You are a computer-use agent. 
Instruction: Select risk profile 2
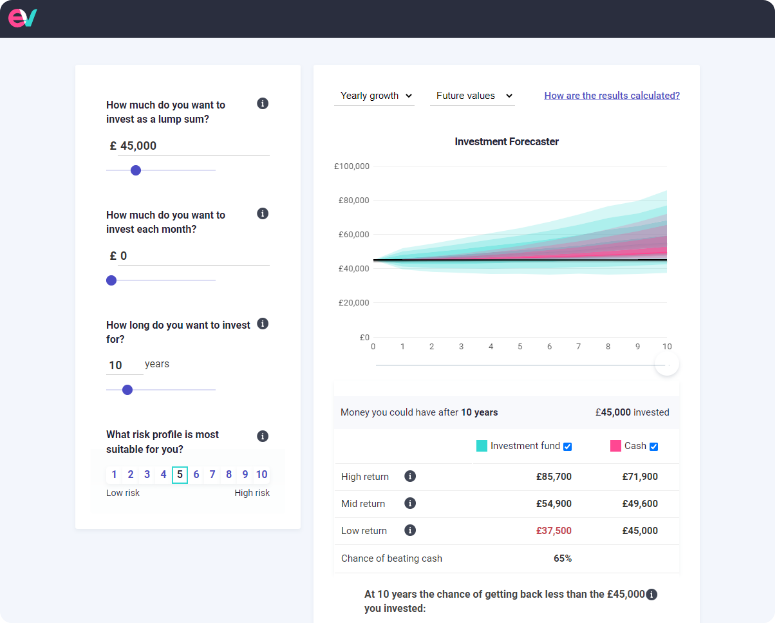130,475
